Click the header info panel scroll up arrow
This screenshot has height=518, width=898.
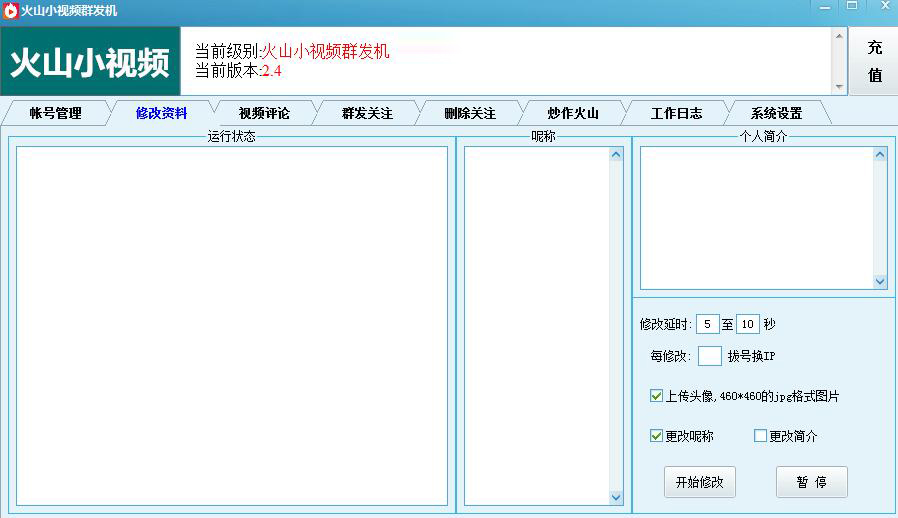pos(839,36)
